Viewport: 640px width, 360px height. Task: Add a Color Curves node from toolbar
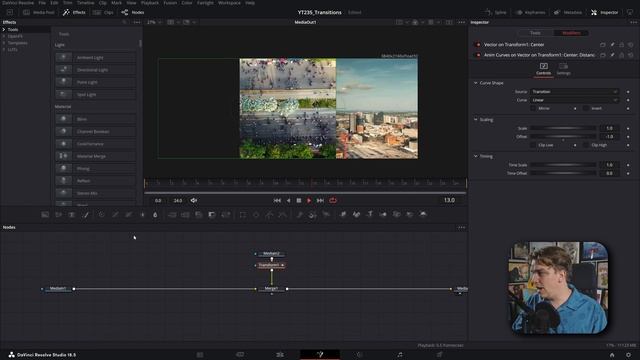[x=115, y=214]
